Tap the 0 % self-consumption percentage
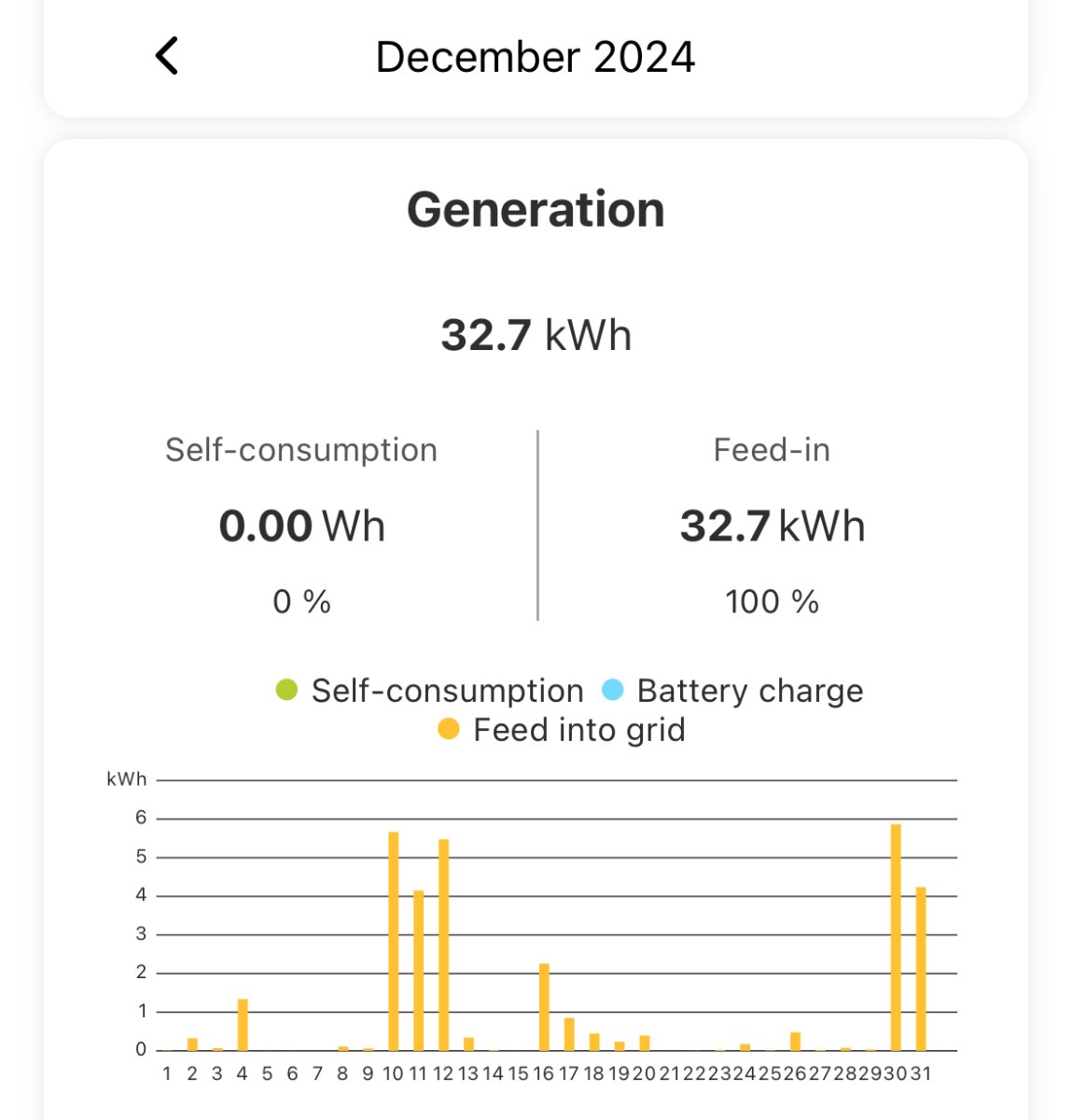 click(x=301, y=602)
